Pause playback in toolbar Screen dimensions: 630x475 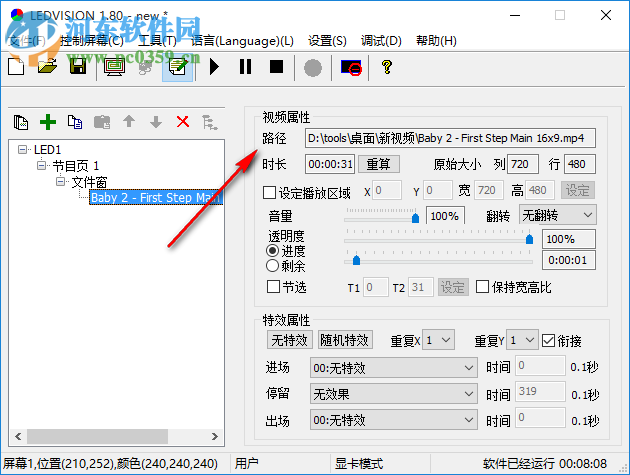click(x=245, y=67)
